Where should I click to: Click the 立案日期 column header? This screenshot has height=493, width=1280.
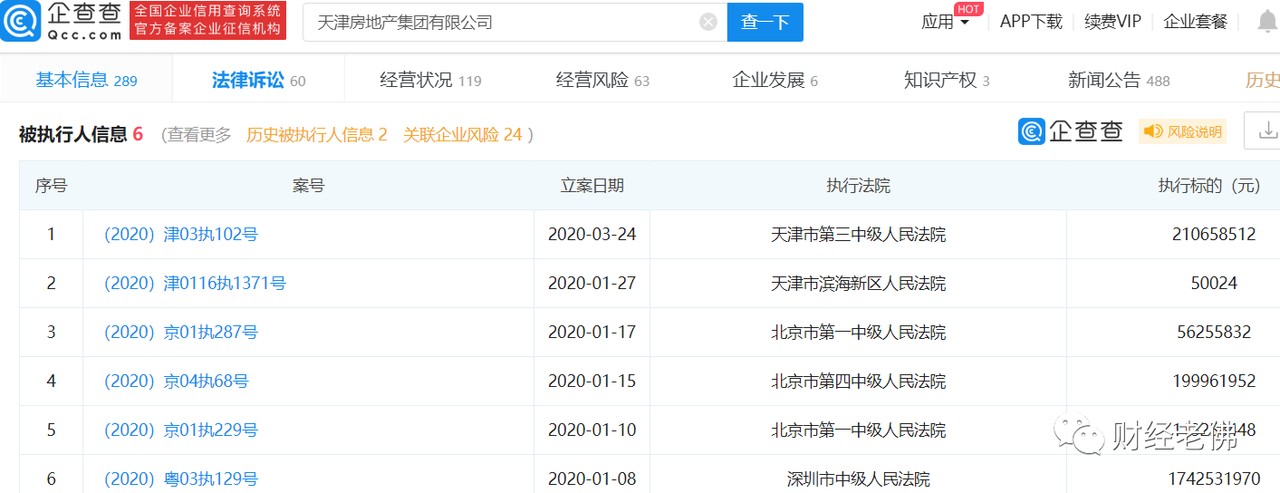point(592,185)
